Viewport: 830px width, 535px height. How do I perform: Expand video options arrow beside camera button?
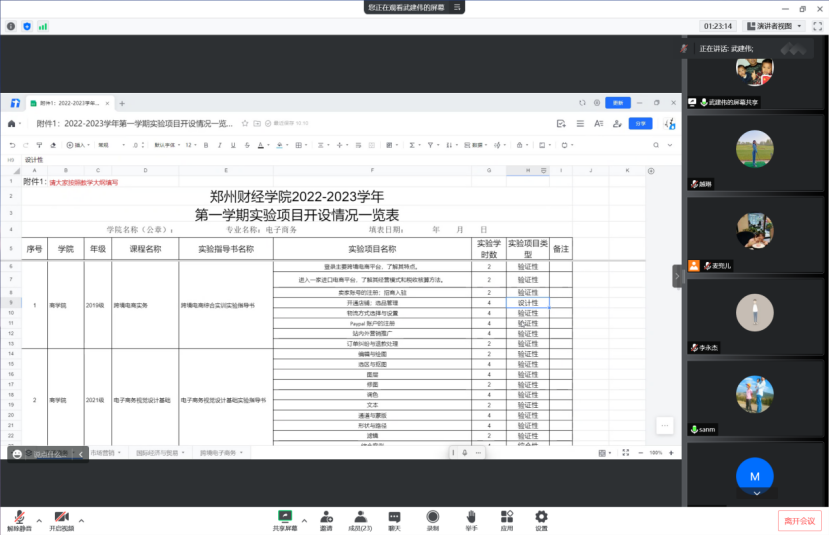[x=81, y=521]
